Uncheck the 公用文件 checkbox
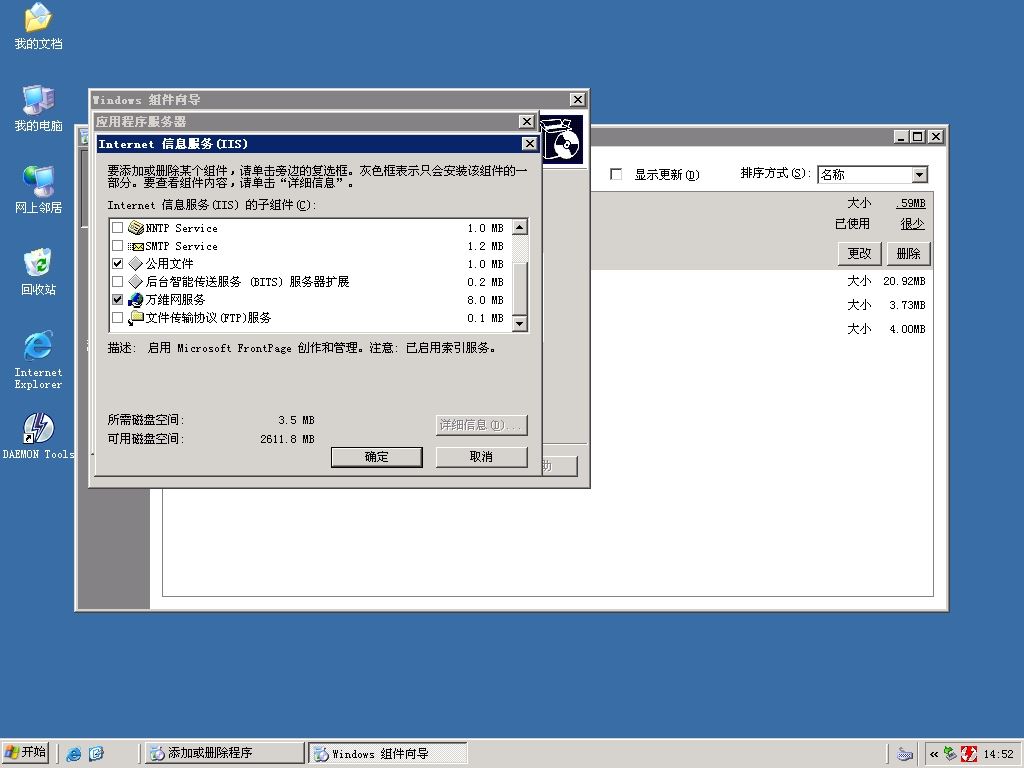Image resolution: width=1024 pixels, height=768 pixels. coord(118,264)
